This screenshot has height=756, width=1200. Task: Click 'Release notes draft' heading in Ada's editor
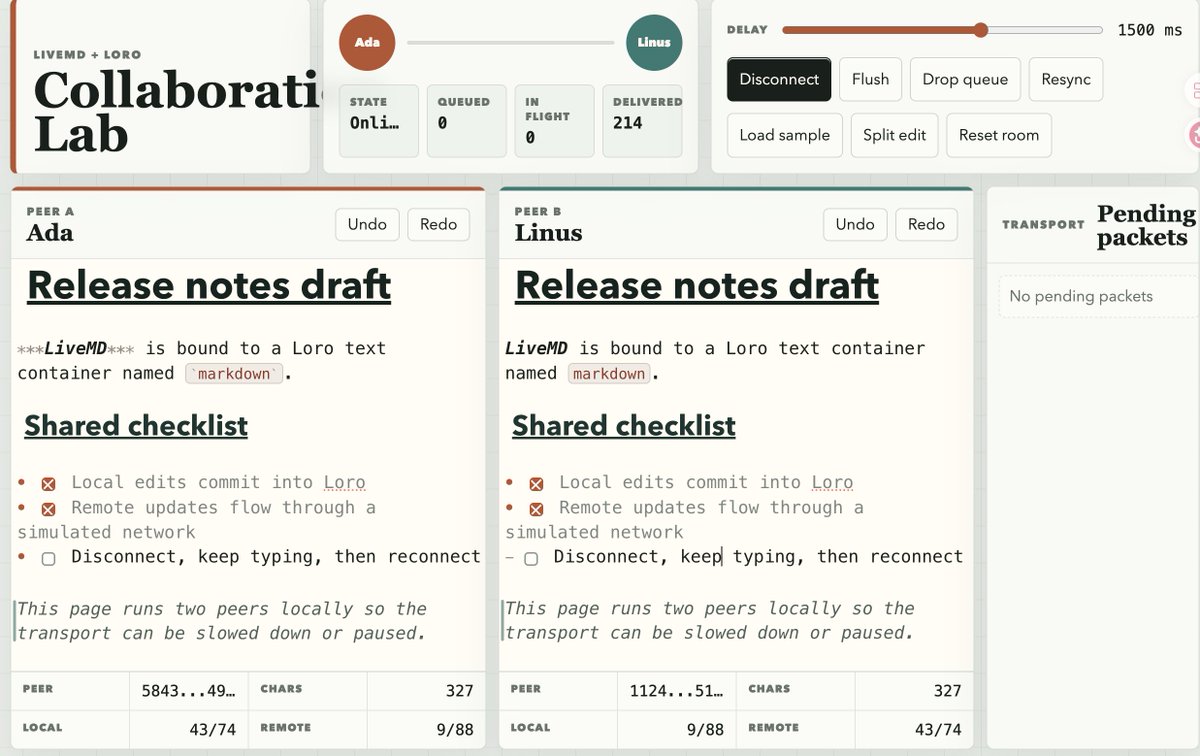pos(209,286)
